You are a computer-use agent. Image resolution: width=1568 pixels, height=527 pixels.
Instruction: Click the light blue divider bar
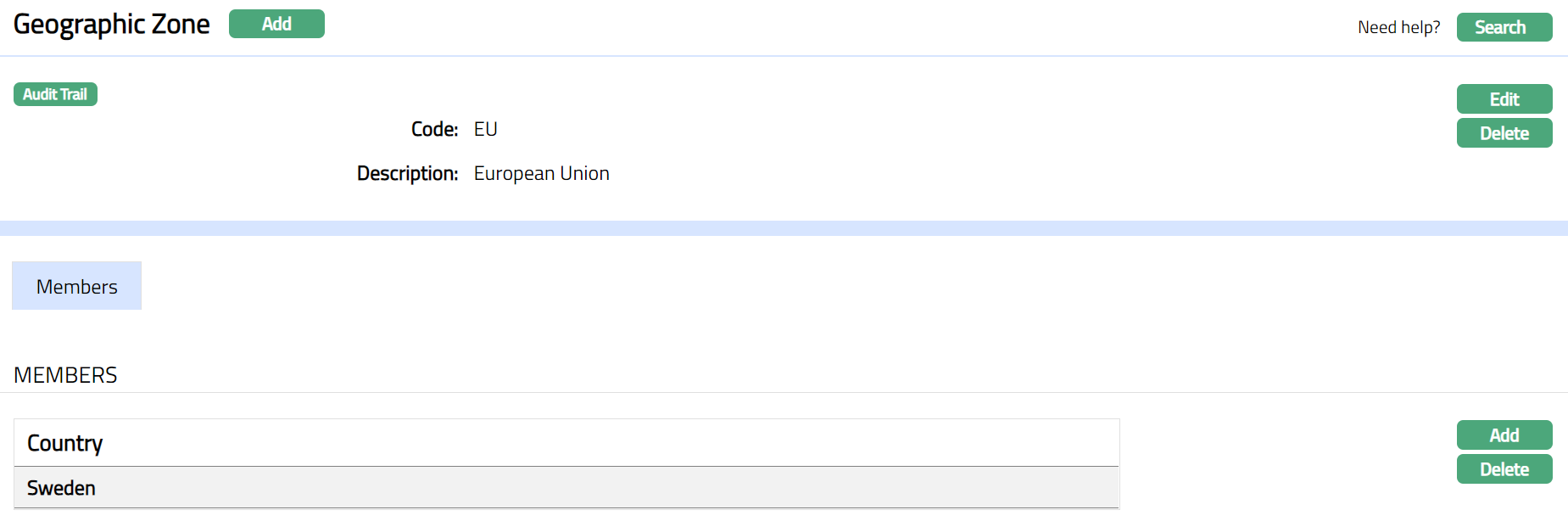coord(784,228)
